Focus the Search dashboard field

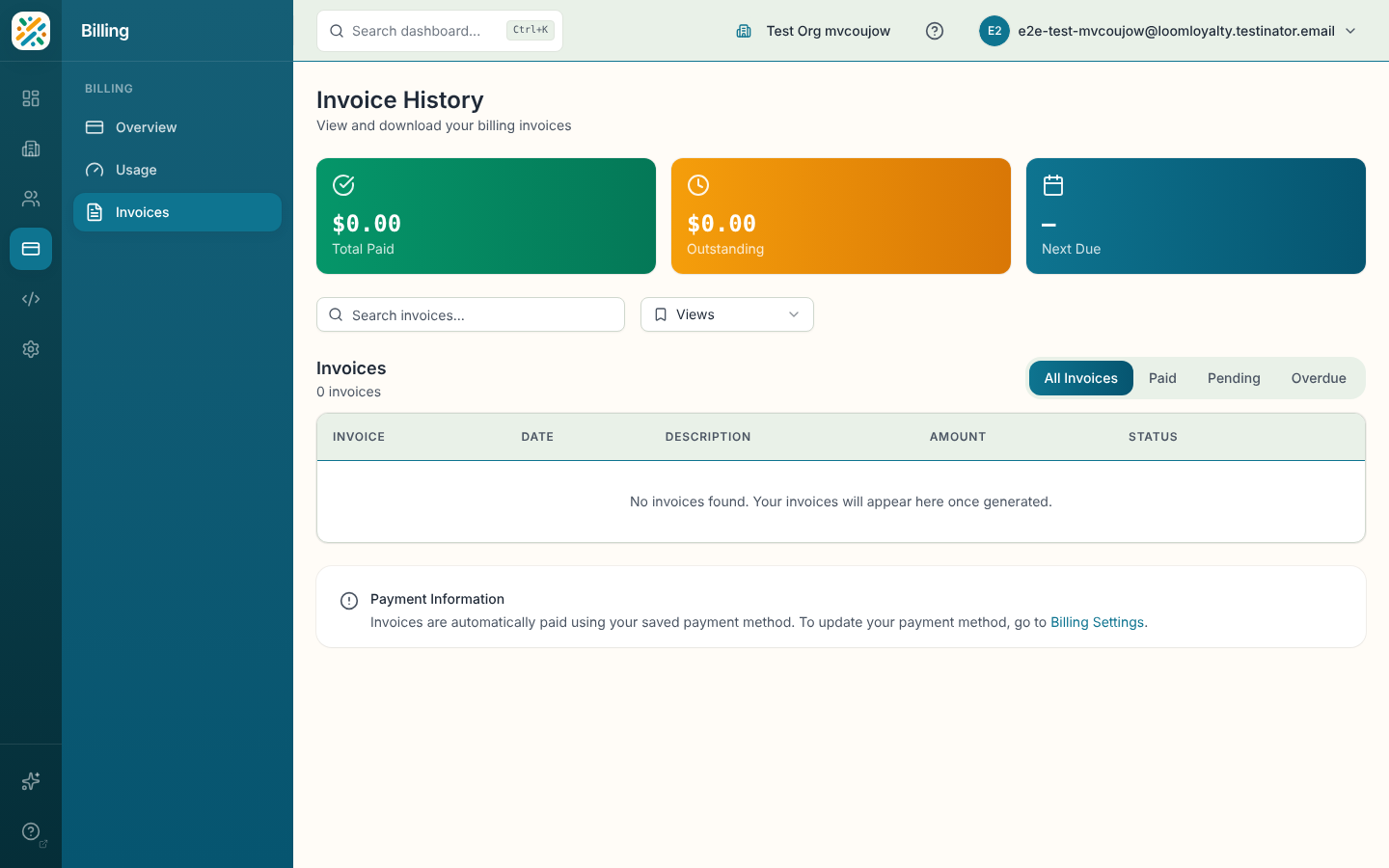click(x=440, y=31)
